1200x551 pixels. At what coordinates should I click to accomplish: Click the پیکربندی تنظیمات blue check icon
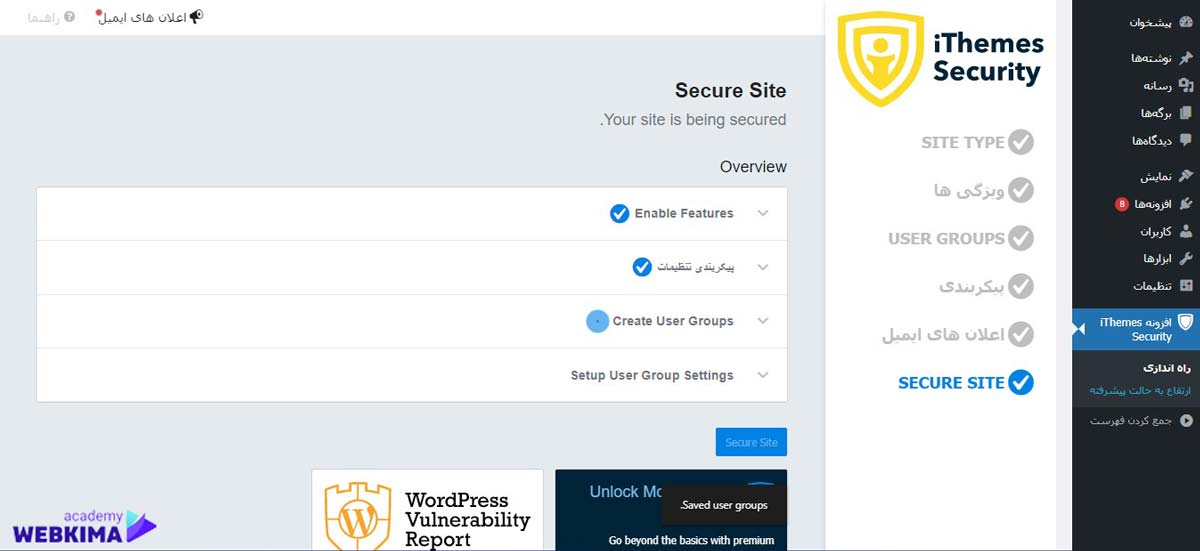(x=642, y=267)
